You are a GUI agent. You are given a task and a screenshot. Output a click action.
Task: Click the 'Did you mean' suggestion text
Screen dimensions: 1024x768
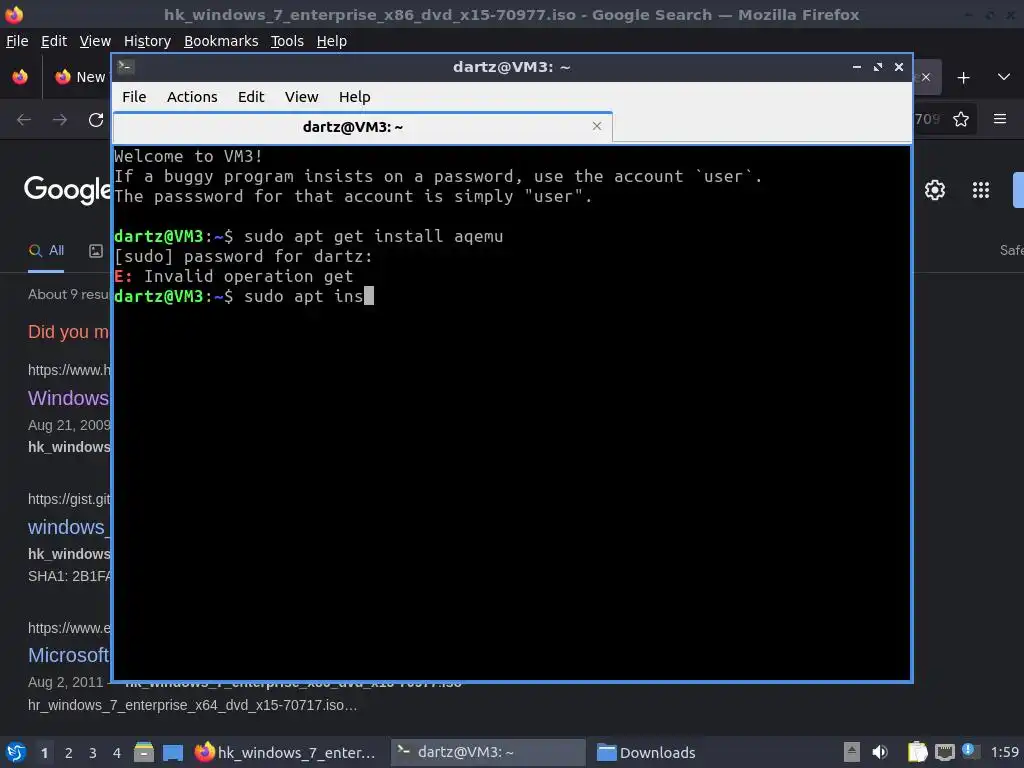tap(69, 332)
